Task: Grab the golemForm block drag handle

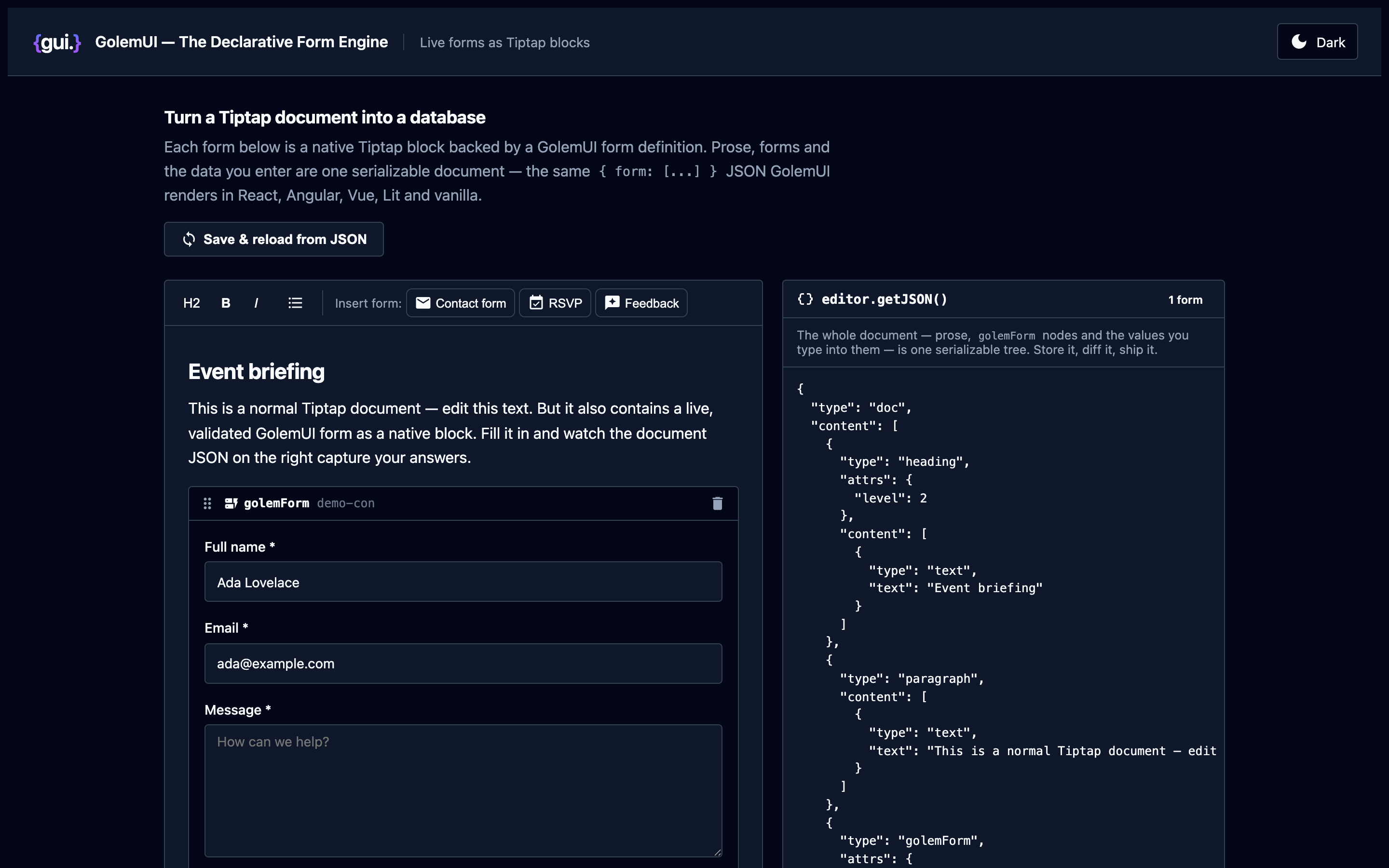Action: [207, 503]
